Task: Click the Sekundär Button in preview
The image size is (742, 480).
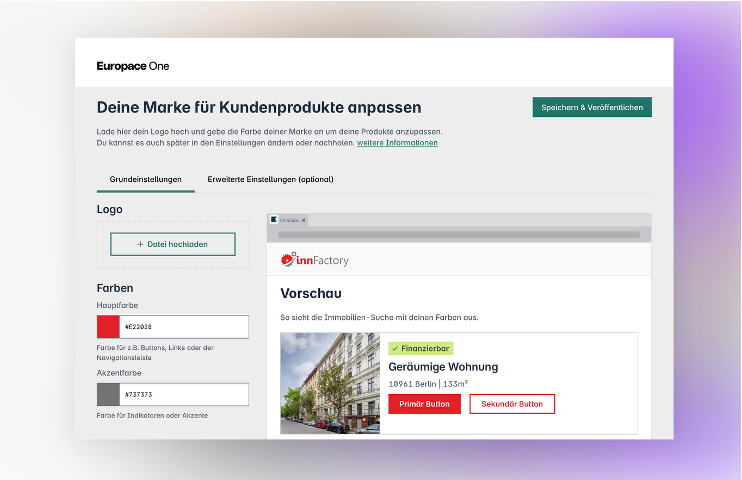Action: (512, 404)
